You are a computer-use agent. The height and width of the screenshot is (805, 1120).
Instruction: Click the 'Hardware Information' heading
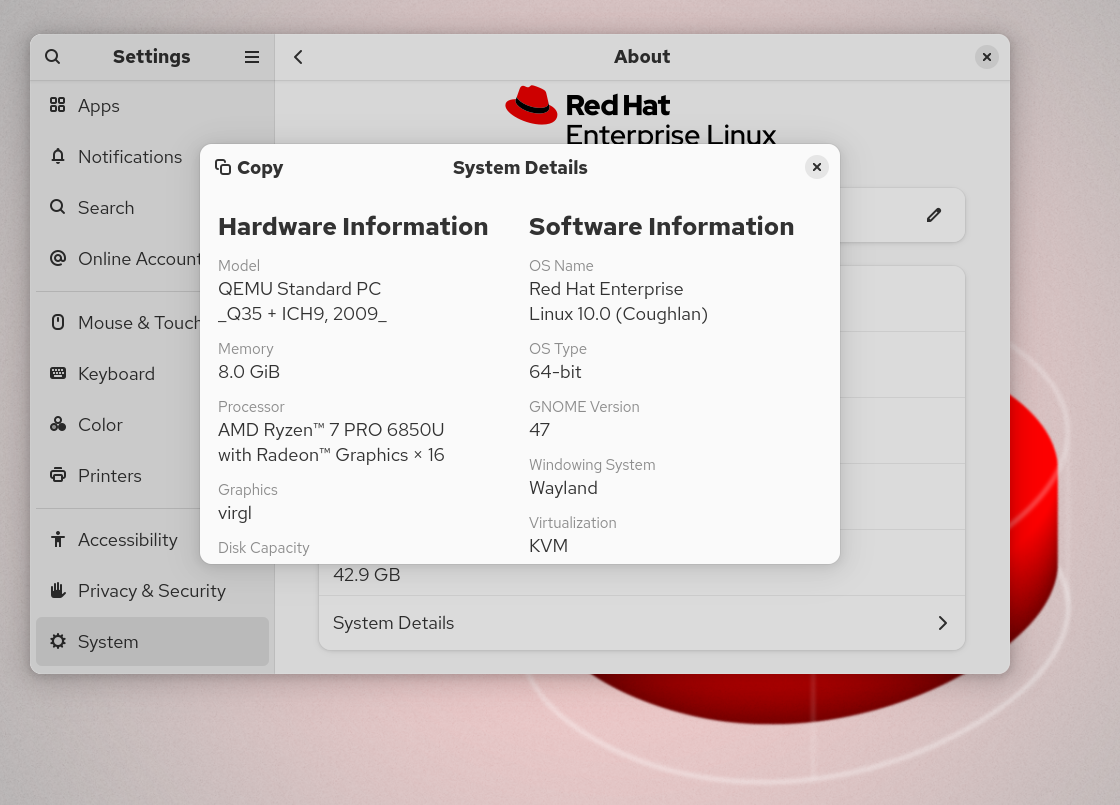[x=353, y=226]
